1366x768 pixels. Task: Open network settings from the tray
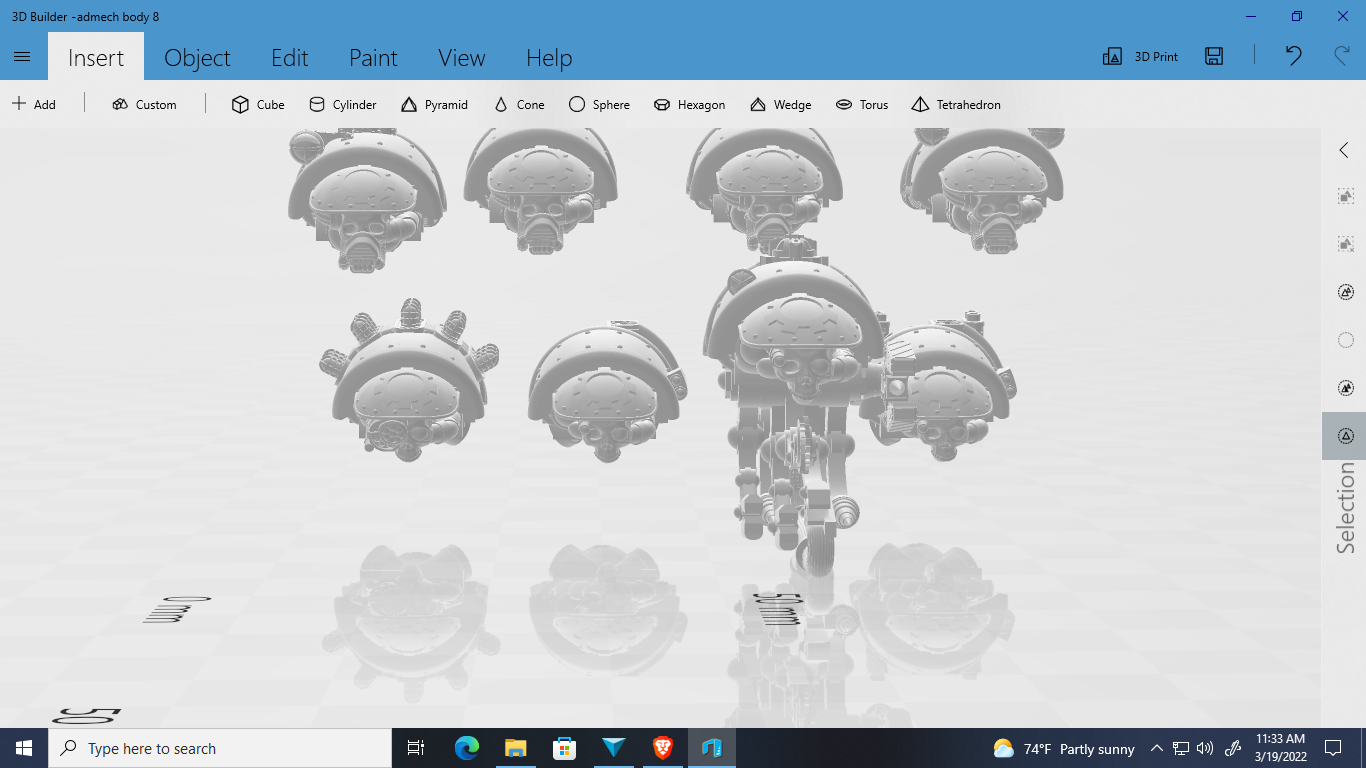tap(1181, 748)
